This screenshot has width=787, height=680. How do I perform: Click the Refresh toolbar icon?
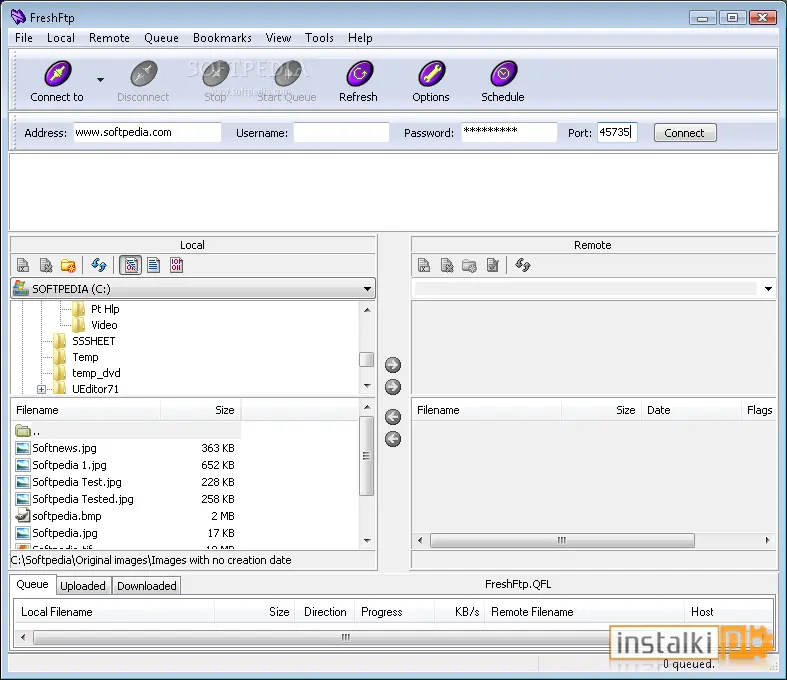click(359, 74)
